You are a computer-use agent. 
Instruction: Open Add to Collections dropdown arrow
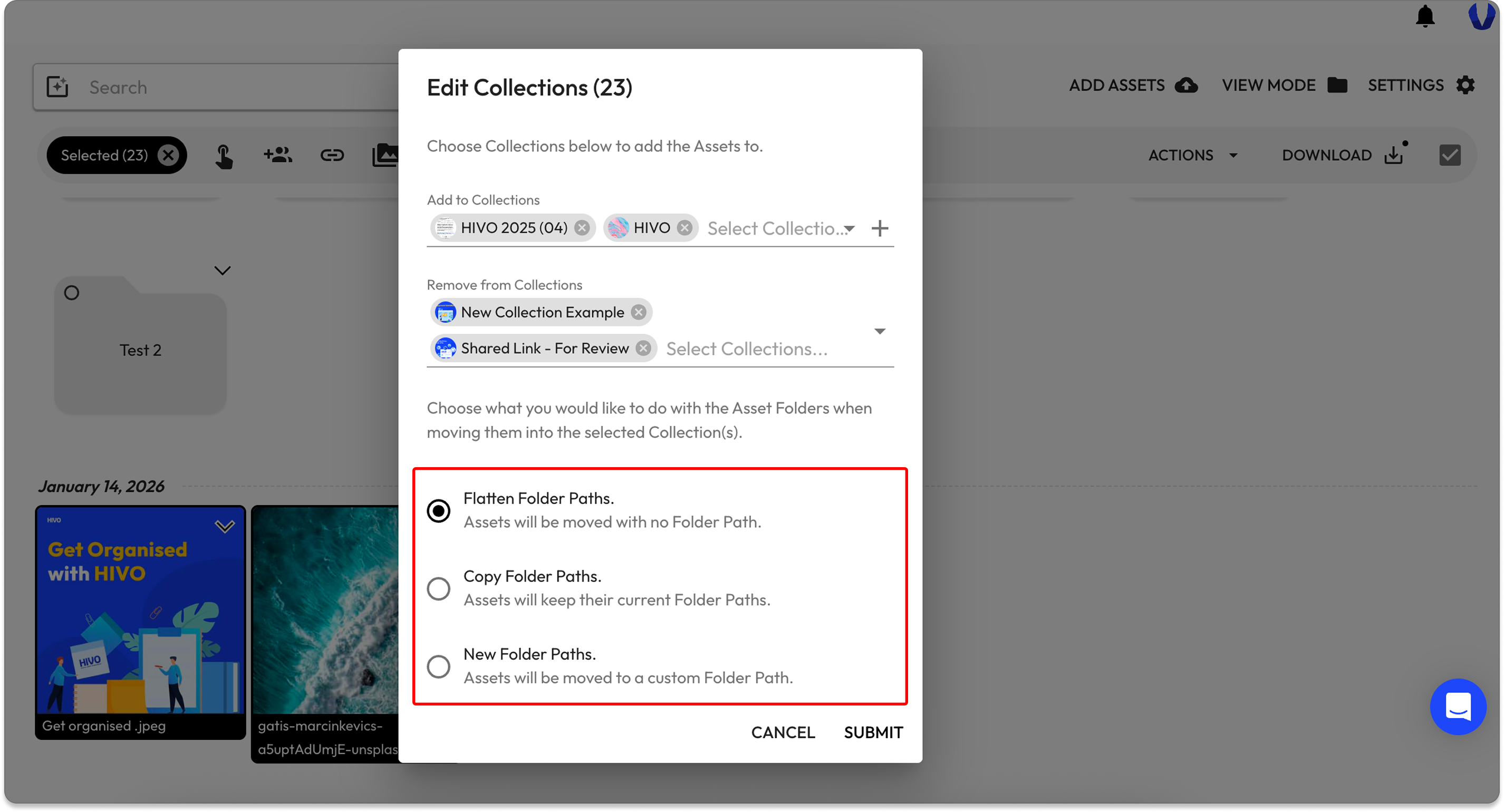point(850,229)
